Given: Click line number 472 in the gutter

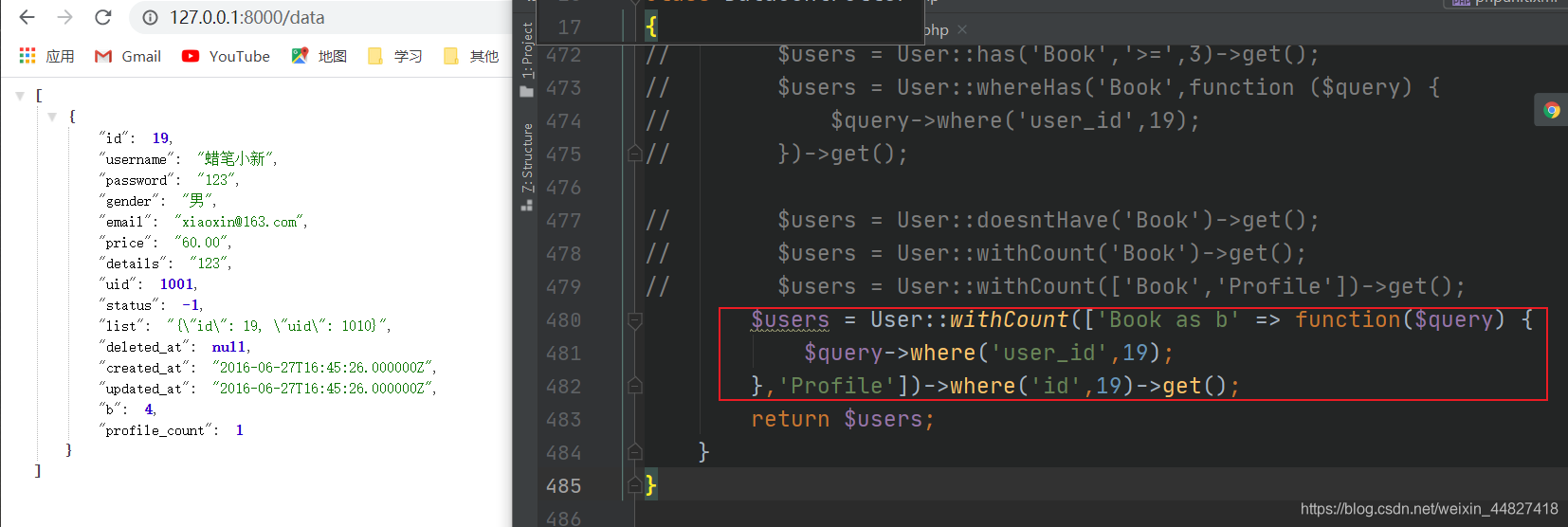Looking at the screenshot, I should pos(563,55).
